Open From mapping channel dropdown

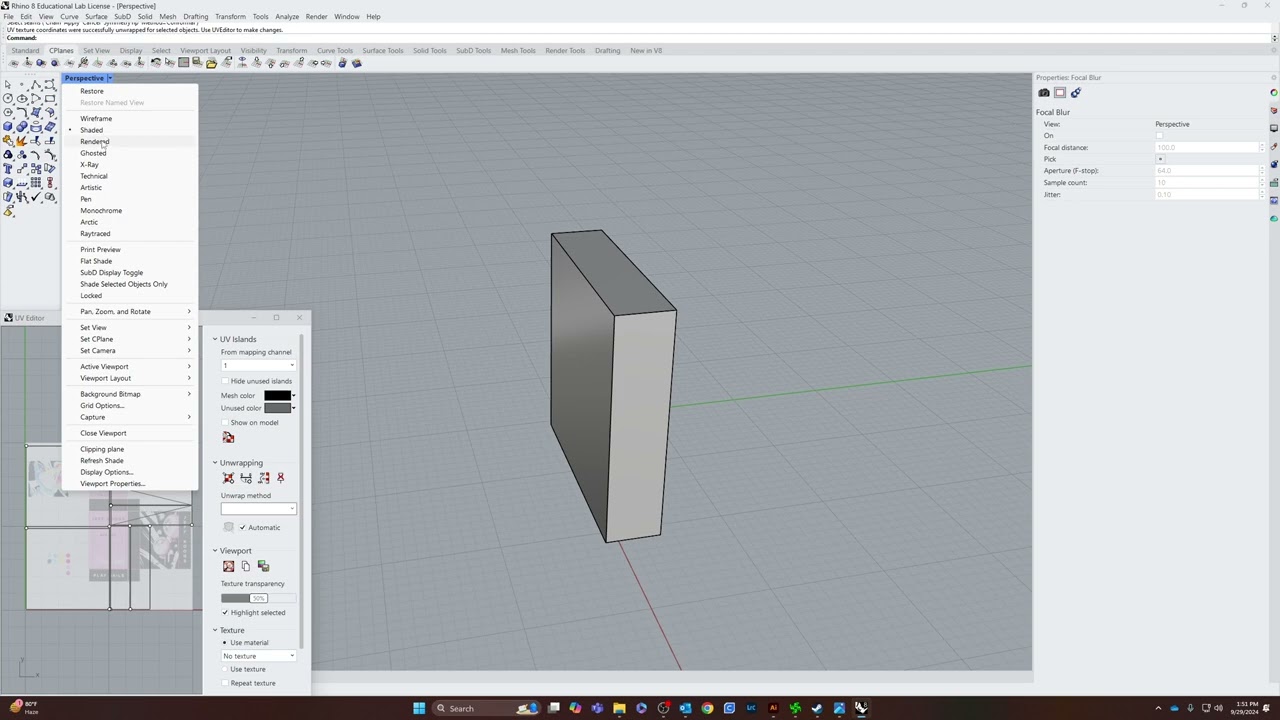point(258,366)
